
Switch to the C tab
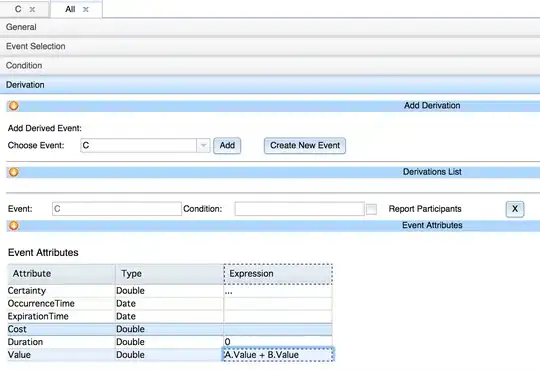point(18,9)
